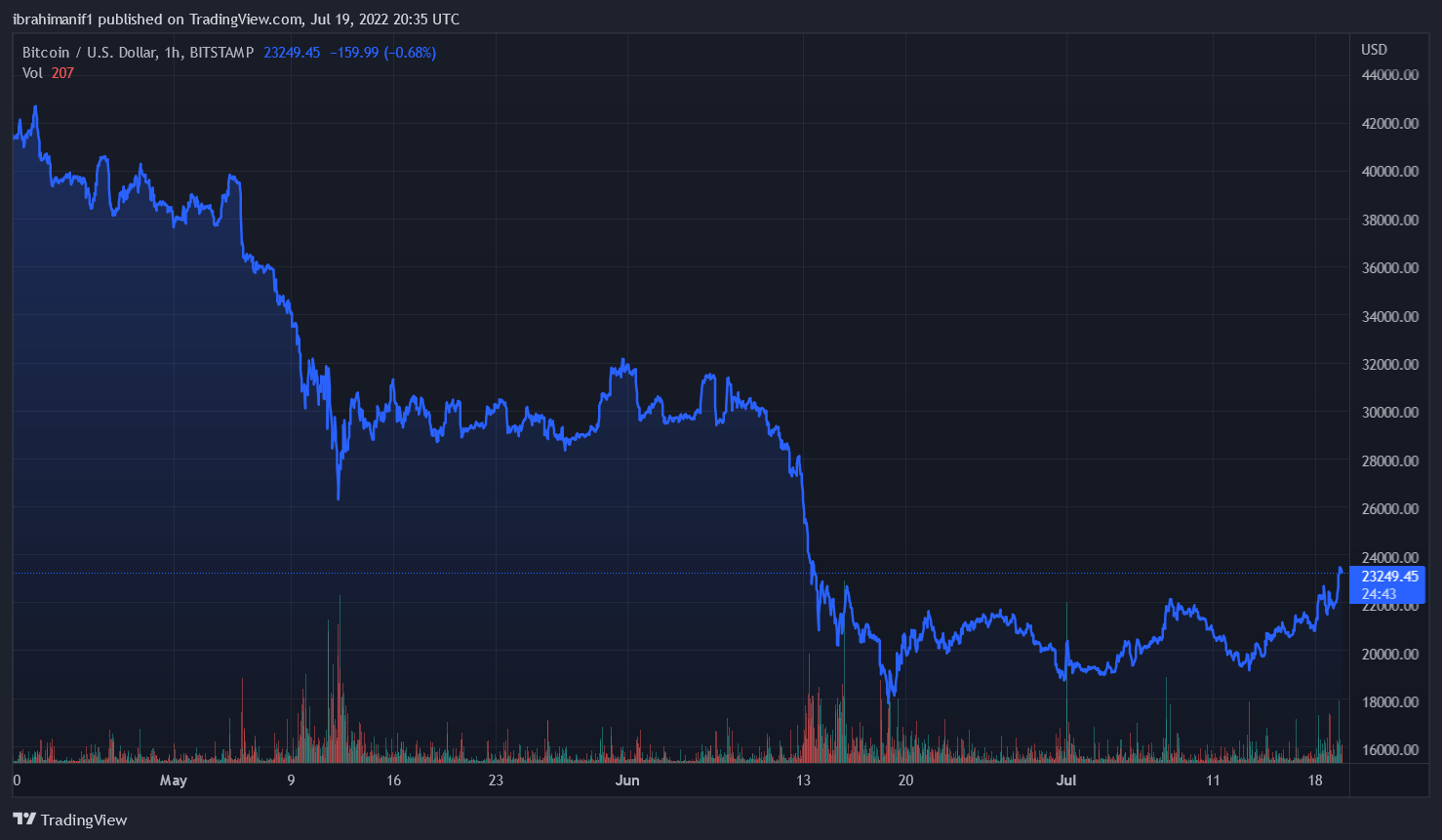Open the TradingView wordmark link at bottom
The height and width of the screenshot is (840, 1442).
(84, 820)
